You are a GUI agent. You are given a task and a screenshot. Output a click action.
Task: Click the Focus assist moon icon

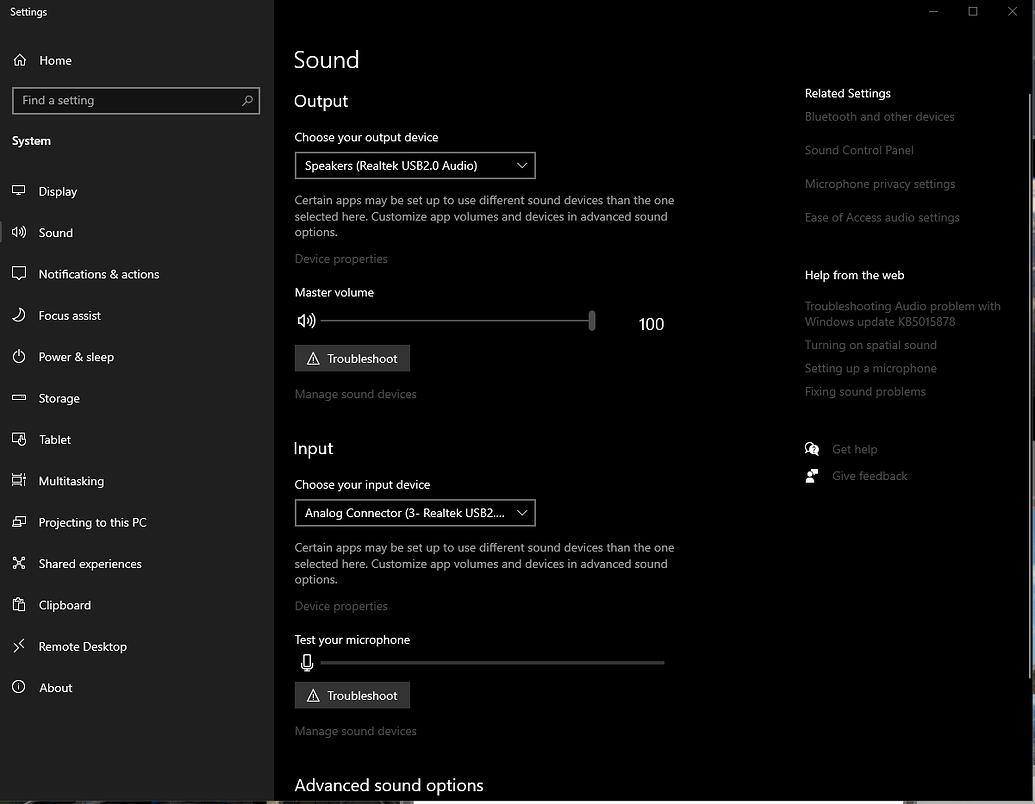[x=18, y=315]
